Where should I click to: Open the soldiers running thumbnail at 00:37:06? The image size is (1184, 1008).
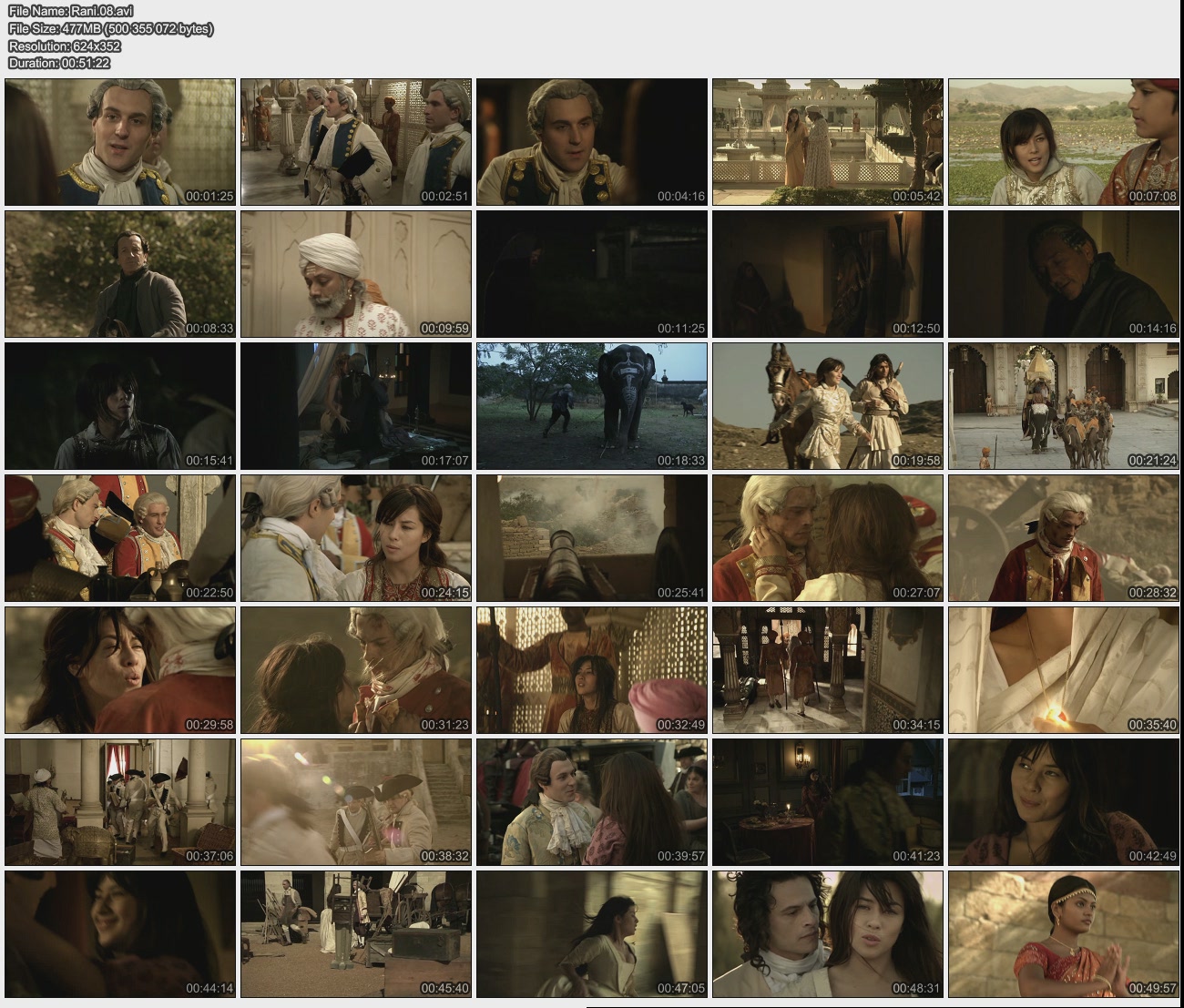click(x=120, y=802)
